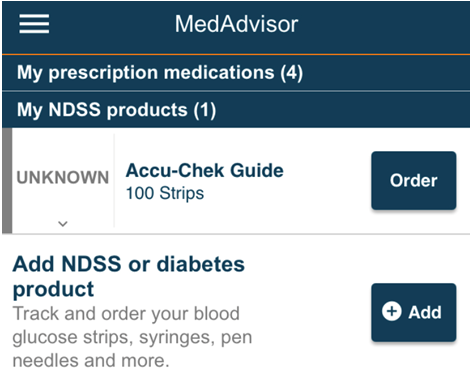The width and height of the screenshot is (470, 384).
Task: Click the orange divider under header
Action: 236,54
